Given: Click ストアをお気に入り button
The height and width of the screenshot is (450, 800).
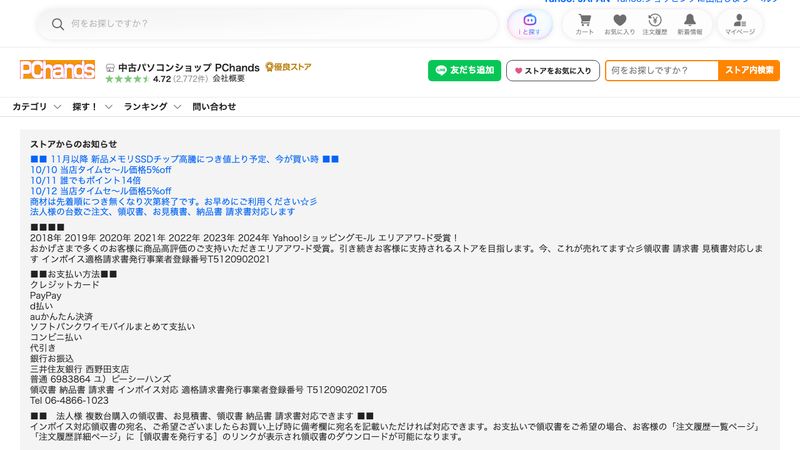Looking at the screenshot, I should click(553, 70).
